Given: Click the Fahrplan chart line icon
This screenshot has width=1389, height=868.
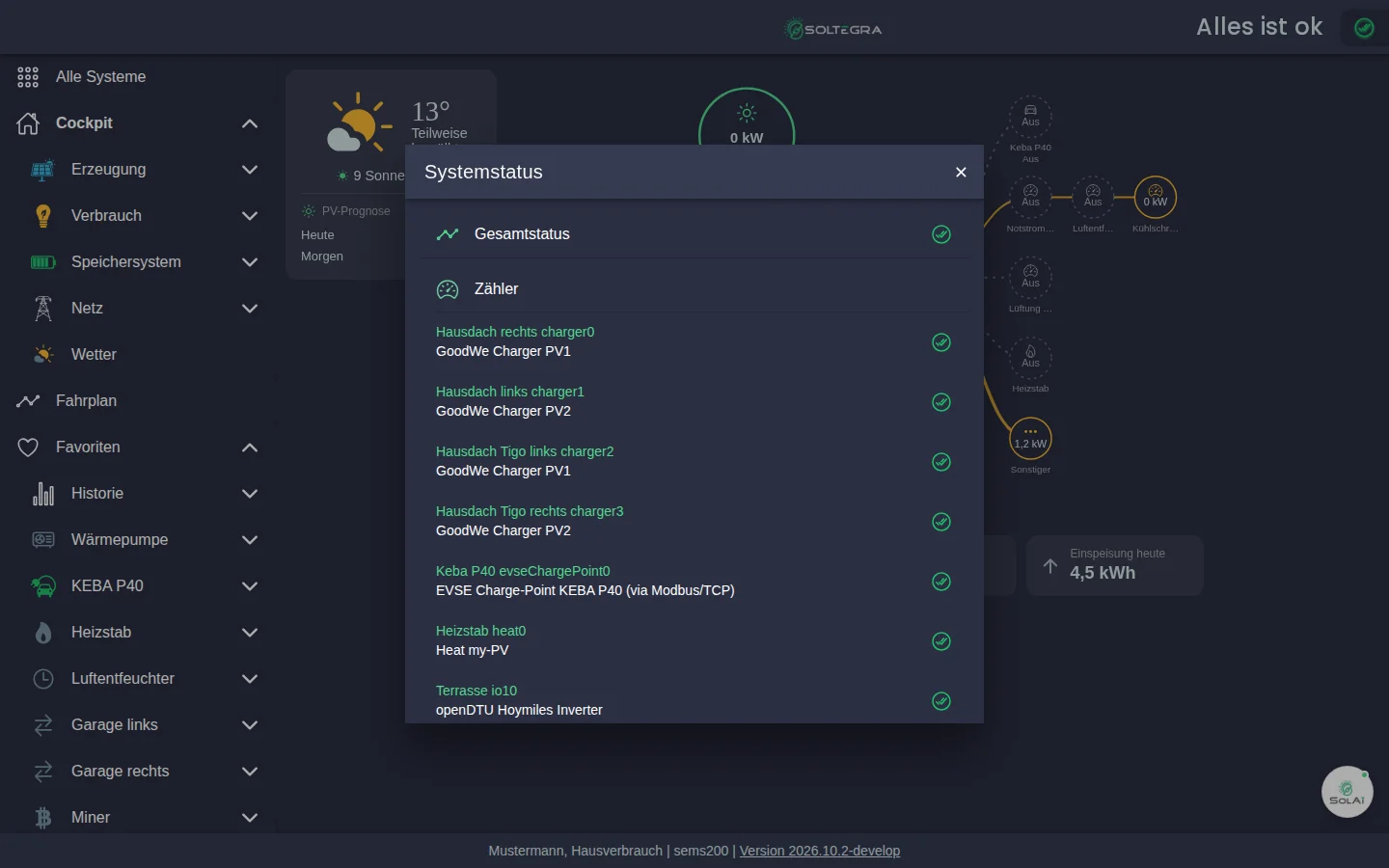Looking at the screenshot, I should coord(28,401).
